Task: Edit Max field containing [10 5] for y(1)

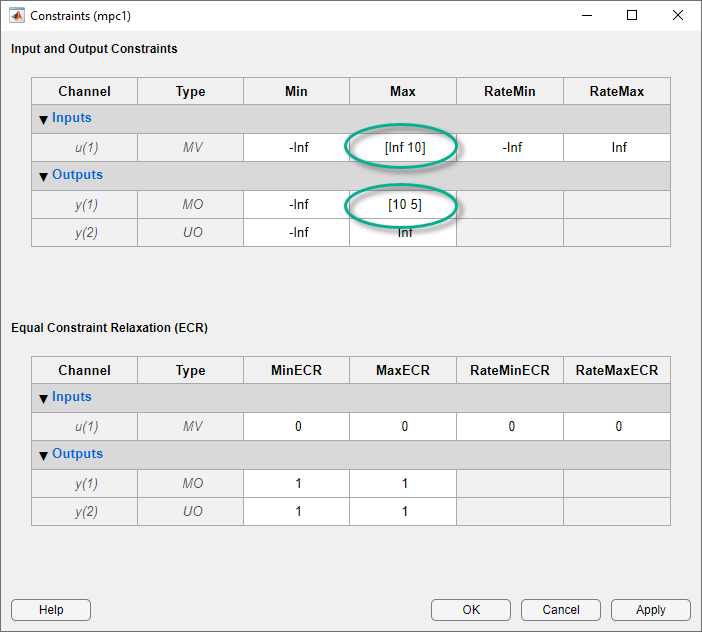Action: (403, 204)
